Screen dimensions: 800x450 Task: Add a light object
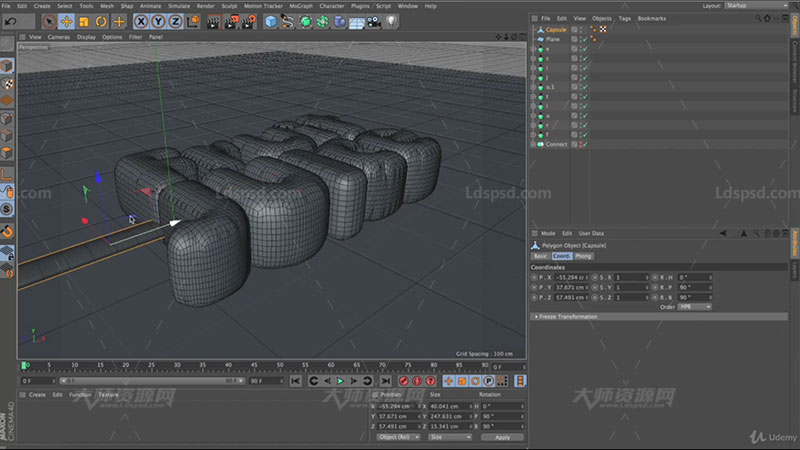click(x=391, y=21)
